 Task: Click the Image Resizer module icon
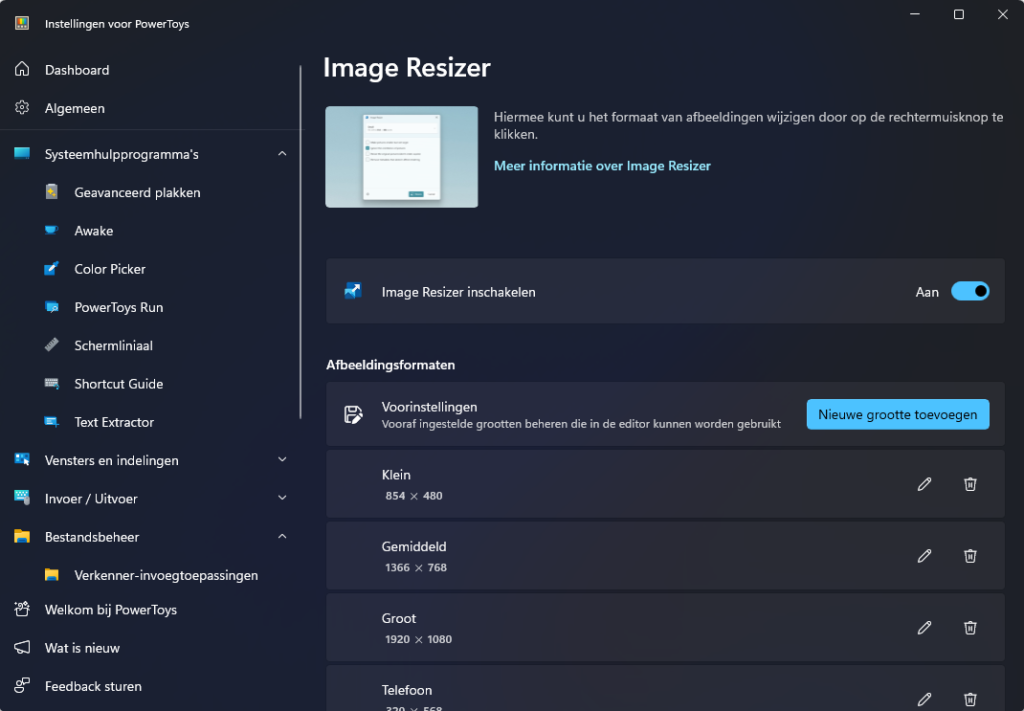353,291
